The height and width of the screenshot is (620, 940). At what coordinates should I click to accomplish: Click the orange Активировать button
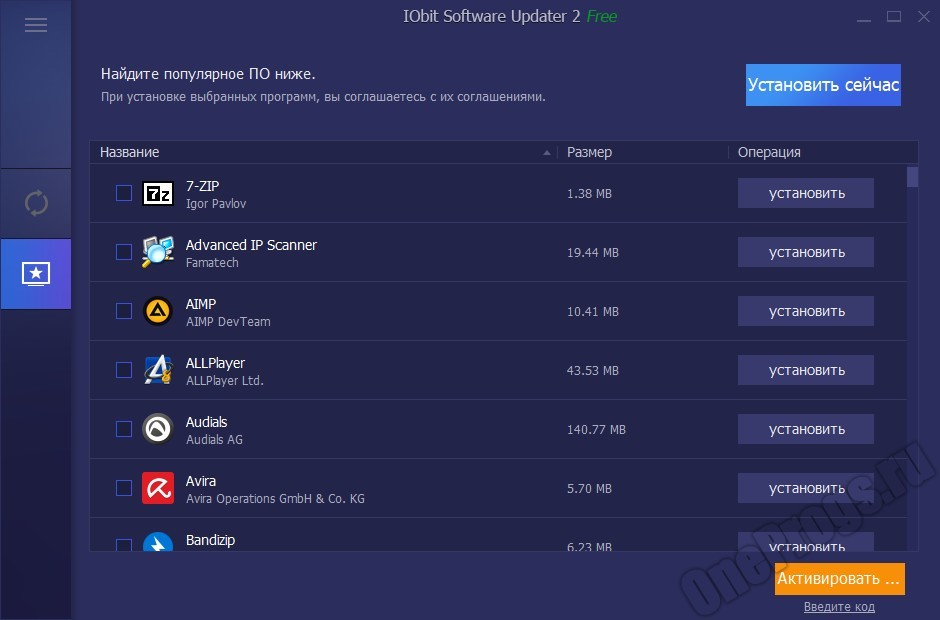tap(839, 579)
